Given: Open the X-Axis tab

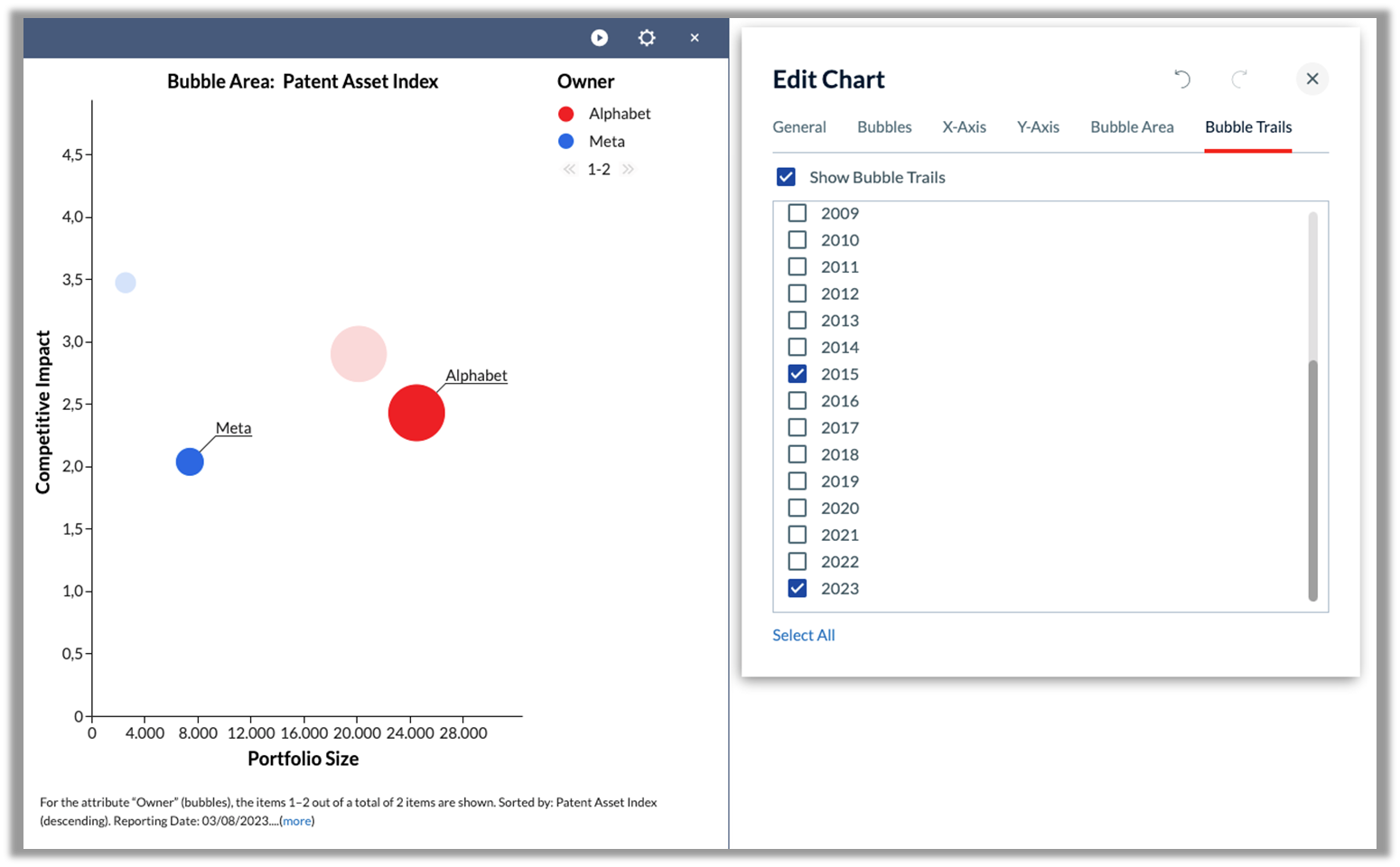Looking at the screenshot, I should (x=964, y=127).
